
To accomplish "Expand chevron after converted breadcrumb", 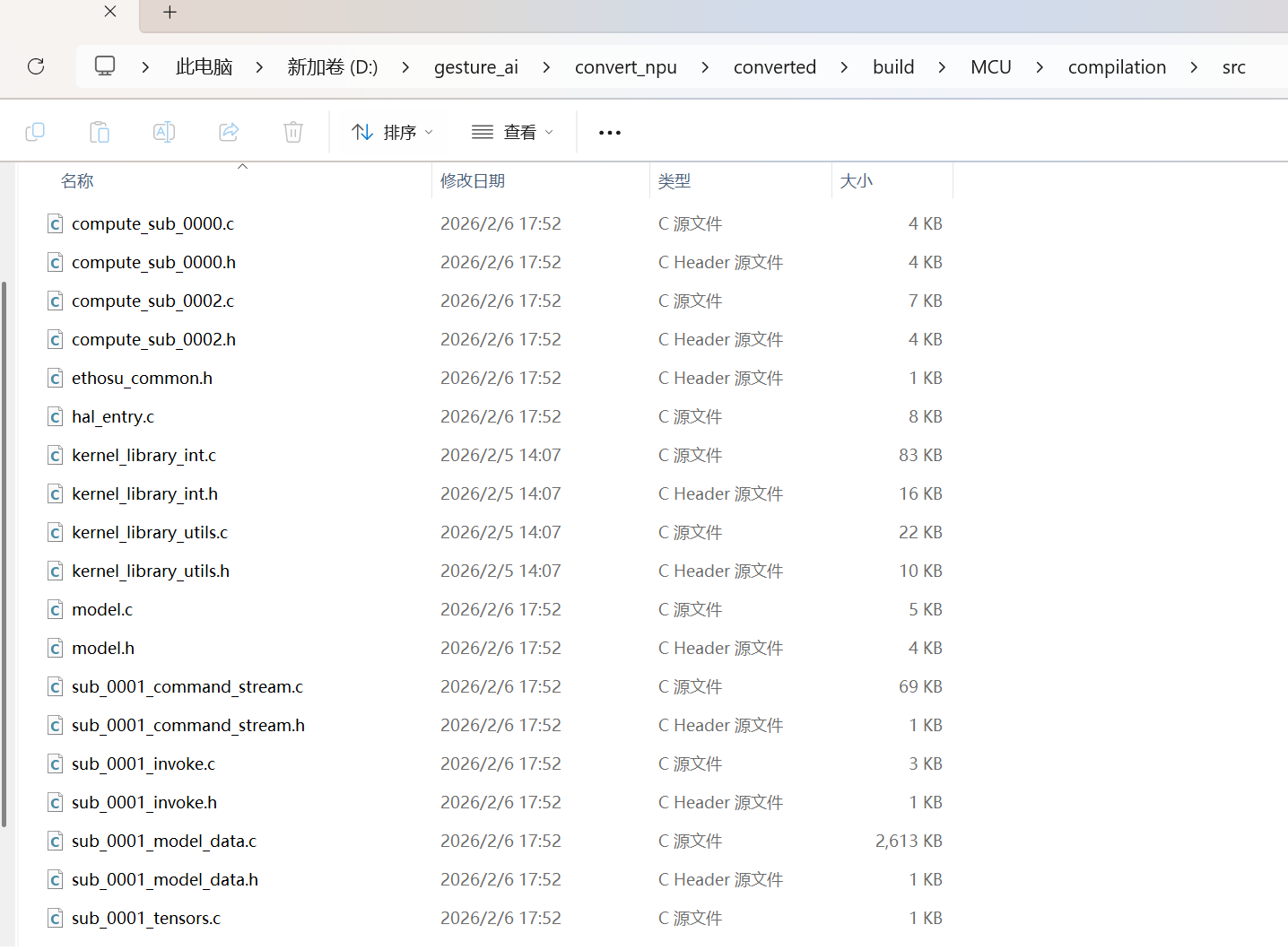I will [x=844, y=67].
